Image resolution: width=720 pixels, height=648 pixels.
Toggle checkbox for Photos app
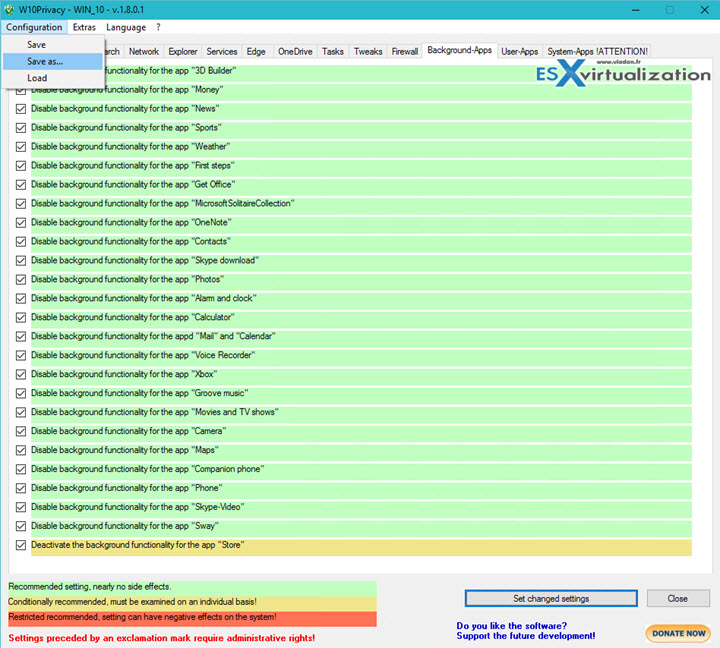point(21,280)
